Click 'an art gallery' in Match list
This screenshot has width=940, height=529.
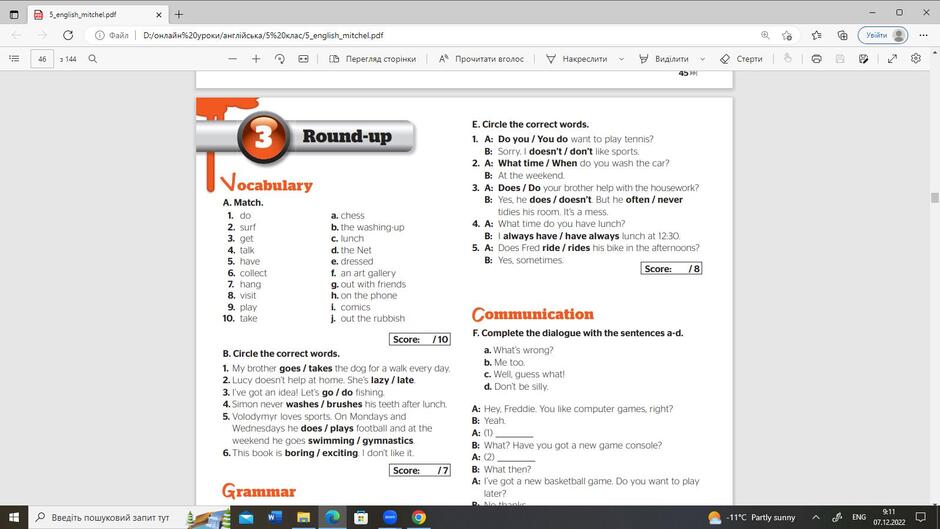[x=368, y=273]
